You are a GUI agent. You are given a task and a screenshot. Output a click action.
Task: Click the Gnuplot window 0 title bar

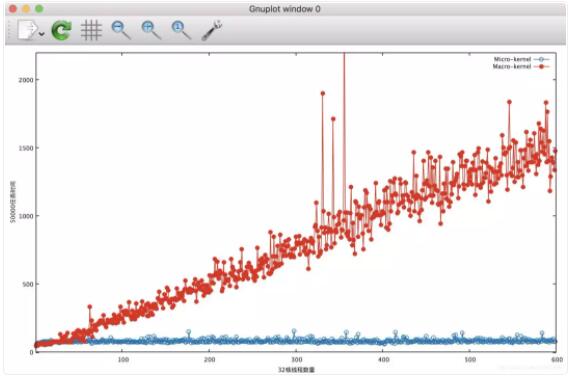pos(285,9)
